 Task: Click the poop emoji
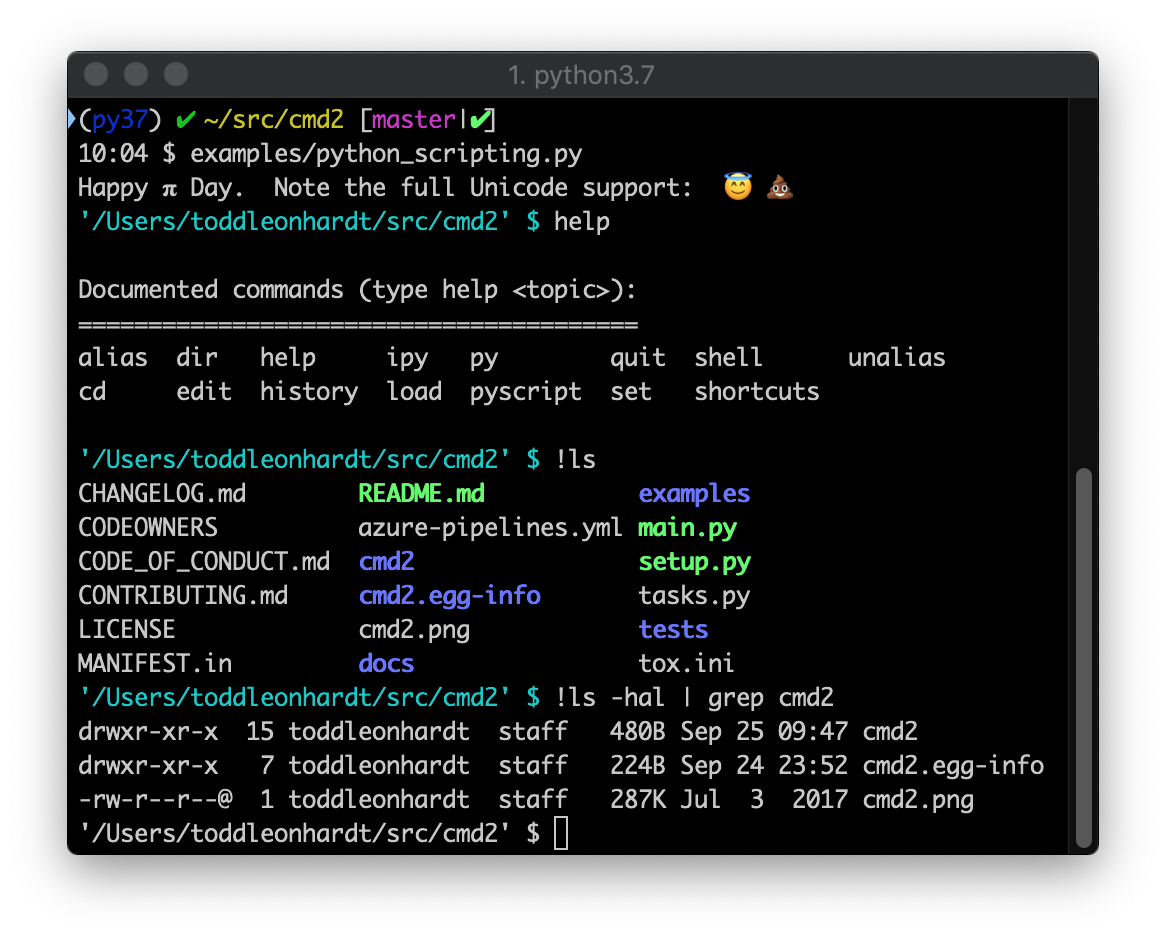(779, 187)
